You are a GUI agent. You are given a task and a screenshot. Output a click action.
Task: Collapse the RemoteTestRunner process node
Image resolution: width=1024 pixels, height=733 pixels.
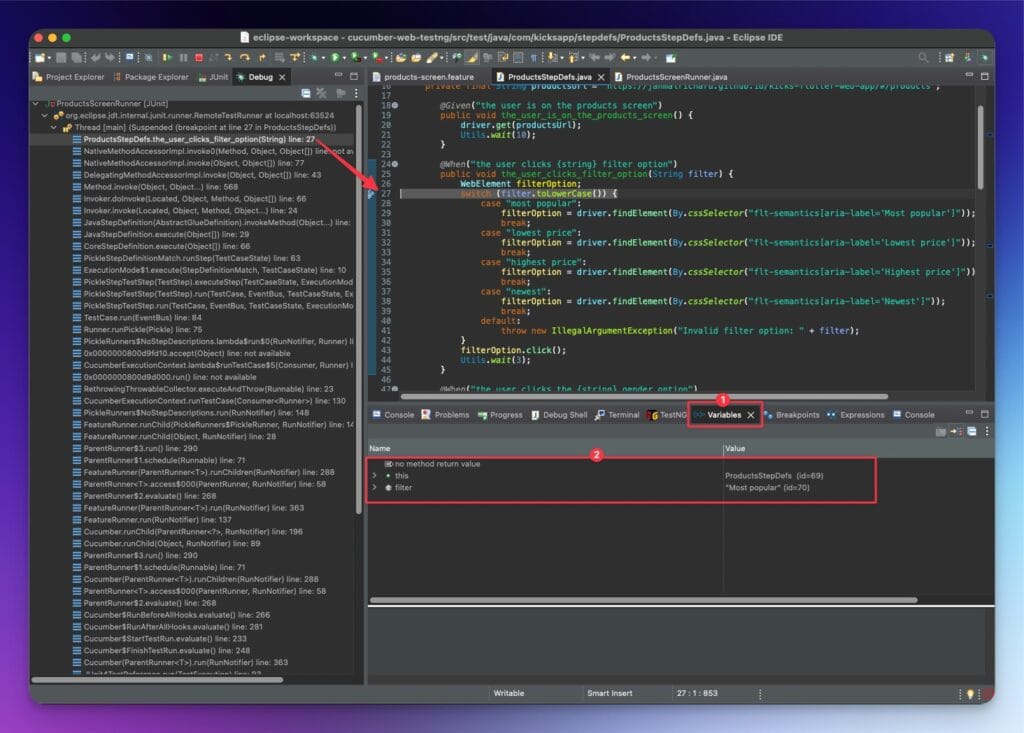point(44,115)
